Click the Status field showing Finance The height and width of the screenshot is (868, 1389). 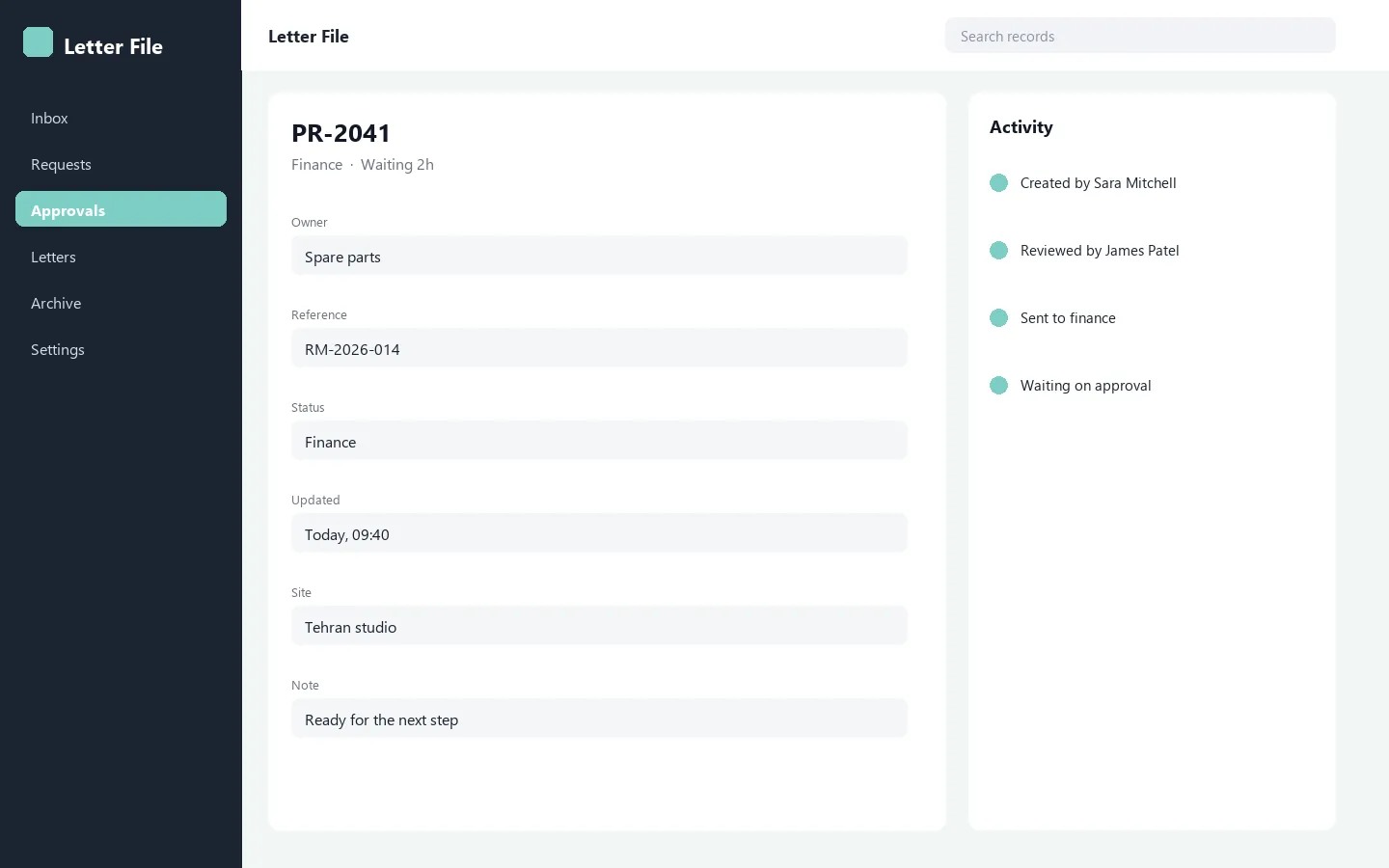pyautogui.click(x=599, y=441)
